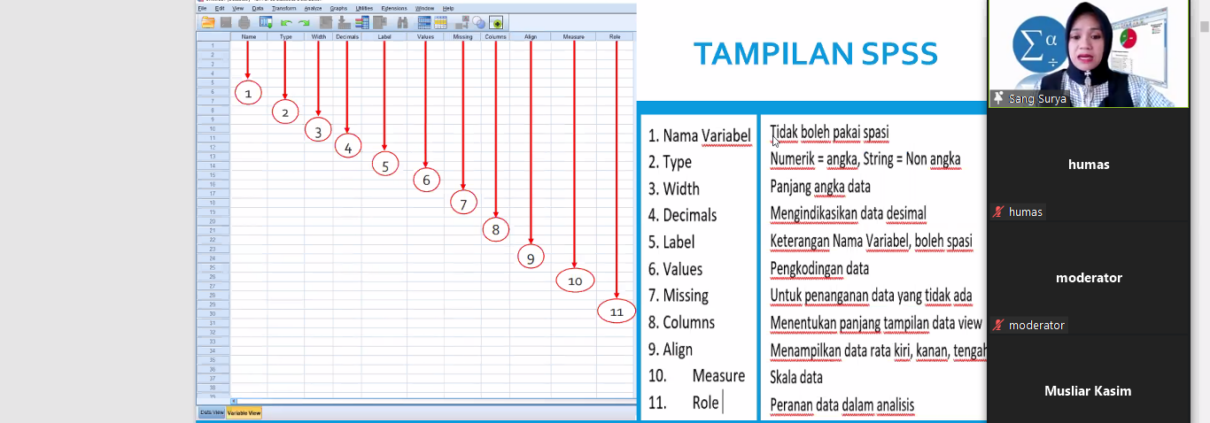Click the Insert variable toolbar icon

[440, 22]
